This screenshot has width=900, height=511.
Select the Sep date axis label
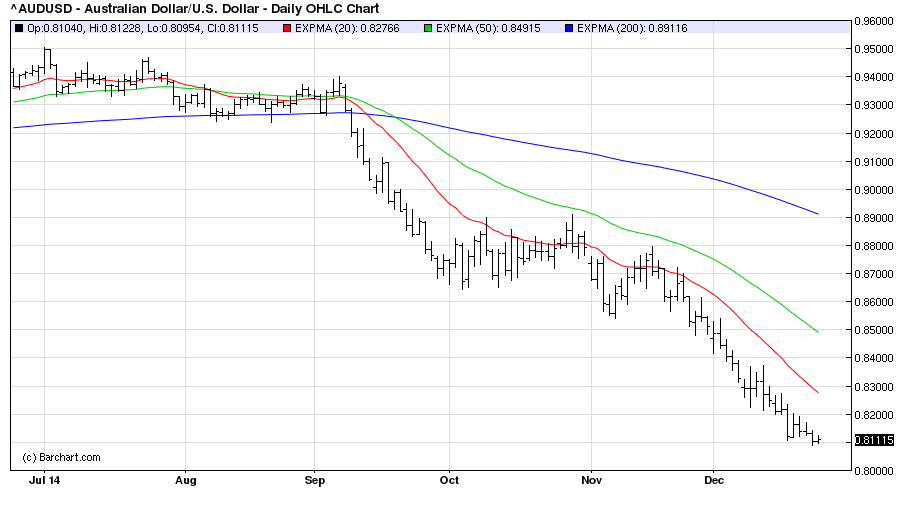[x=315, y=480]
